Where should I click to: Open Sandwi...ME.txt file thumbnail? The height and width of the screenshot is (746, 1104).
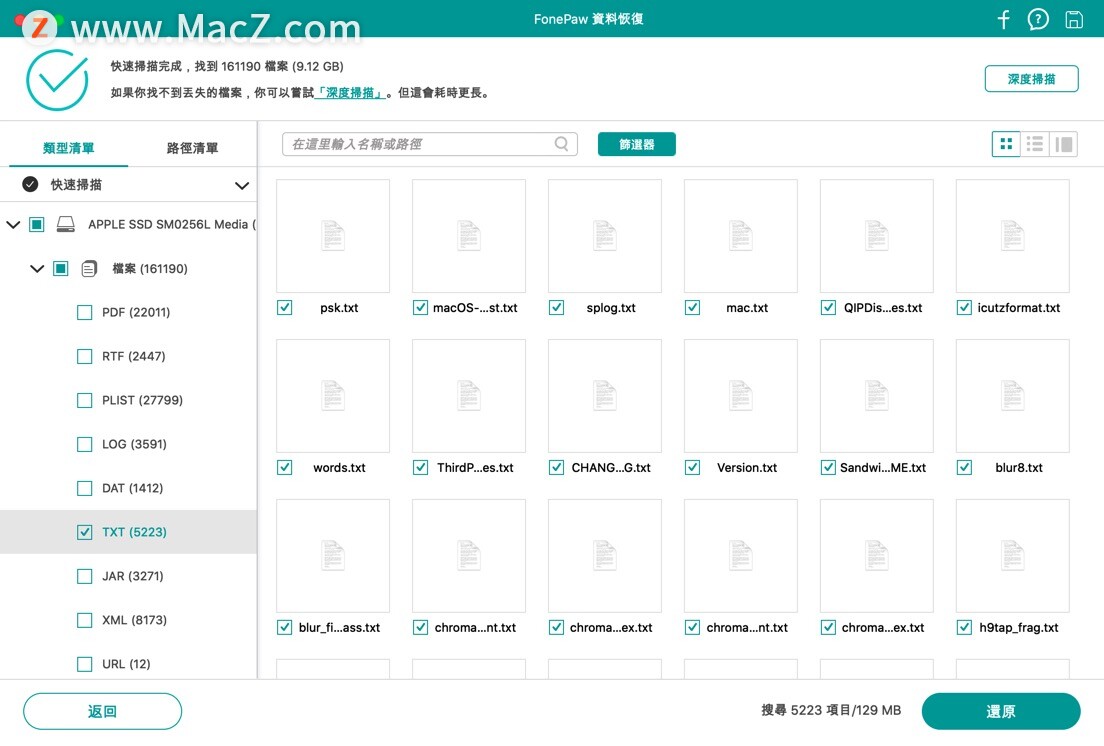tap(877, 396)
